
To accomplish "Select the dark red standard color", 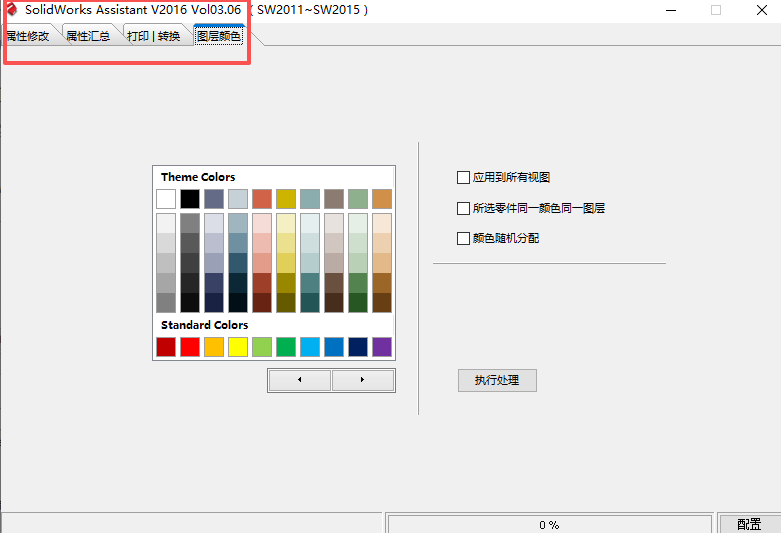I will pyautogui.click(x=166, y=347).
